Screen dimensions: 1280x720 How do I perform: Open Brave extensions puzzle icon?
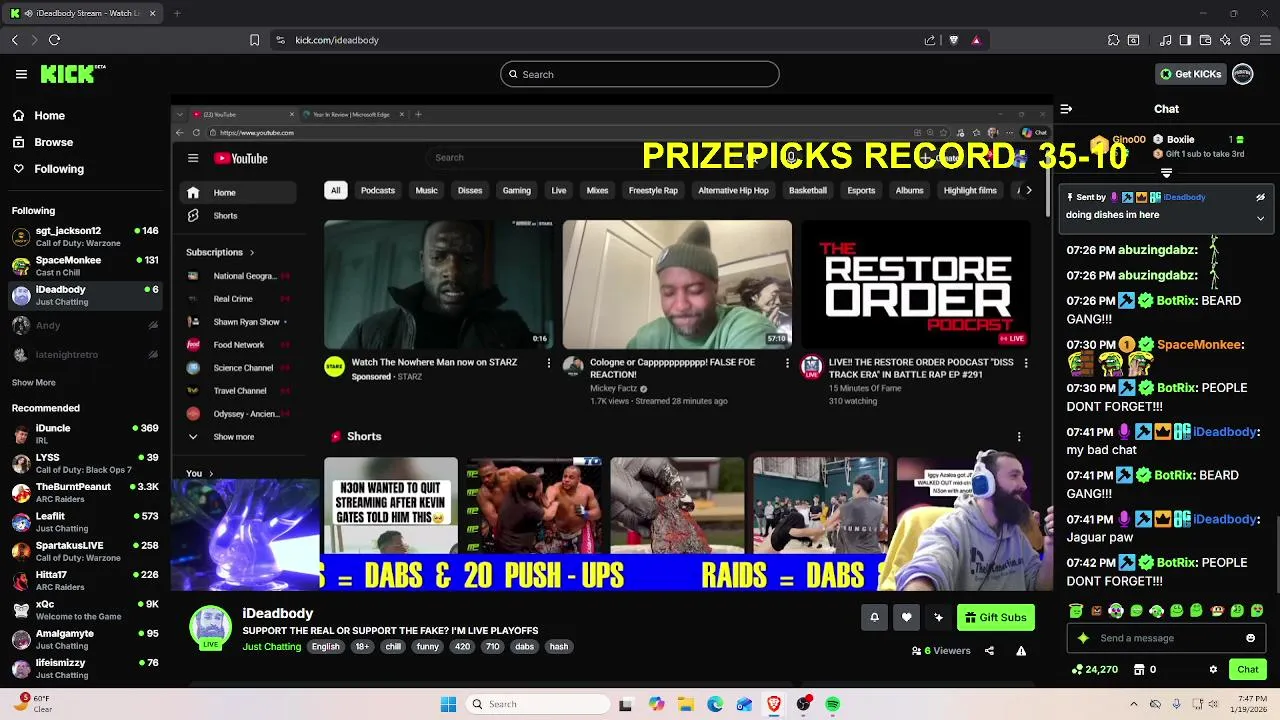pos(1113,40)
